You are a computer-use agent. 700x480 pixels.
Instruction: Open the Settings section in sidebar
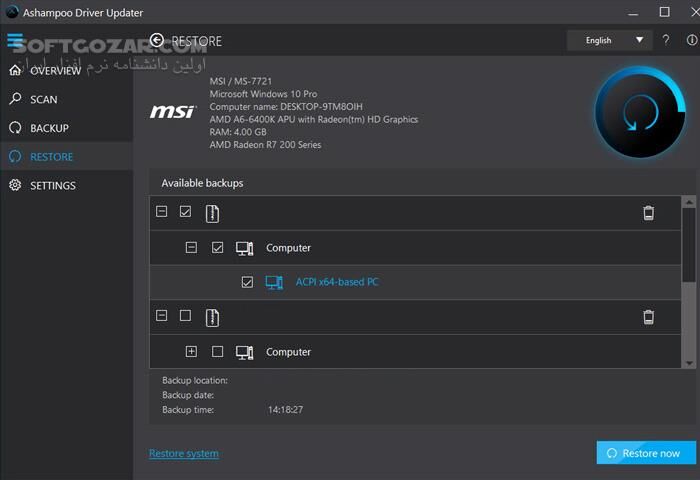(x=52, y=186)
